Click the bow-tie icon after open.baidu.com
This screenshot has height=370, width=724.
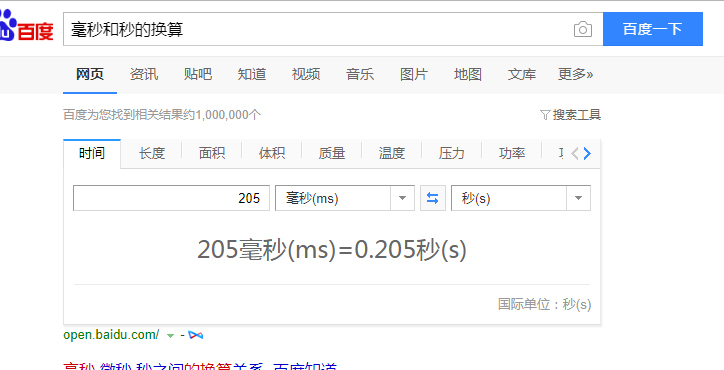(x=196, y=335)
